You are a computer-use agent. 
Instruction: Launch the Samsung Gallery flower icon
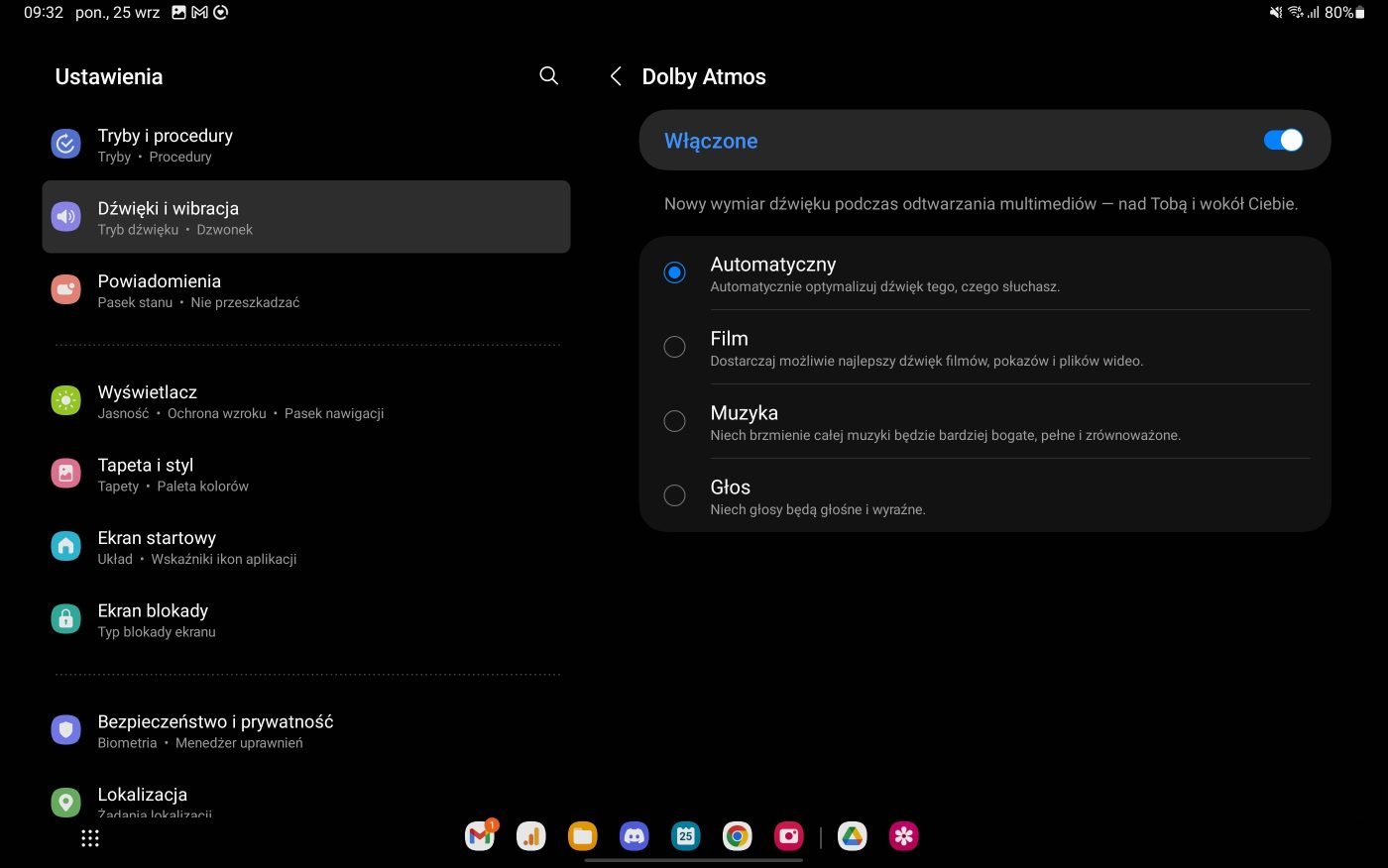903,836
